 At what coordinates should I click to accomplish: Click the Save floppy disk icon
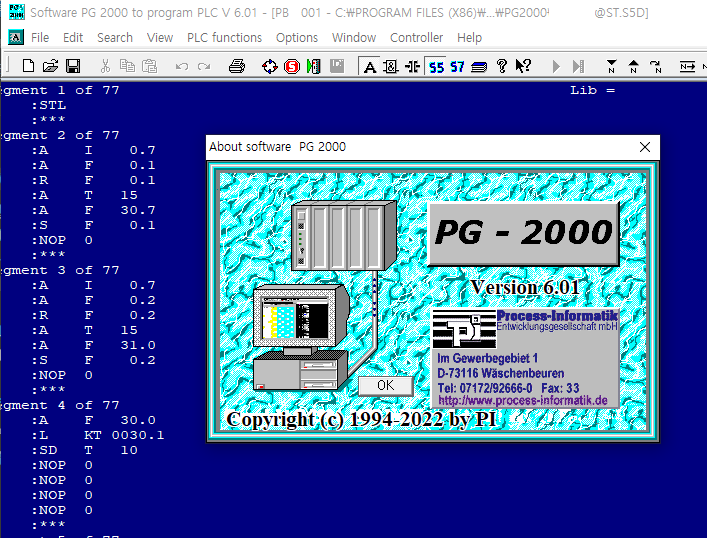(73, 66)
